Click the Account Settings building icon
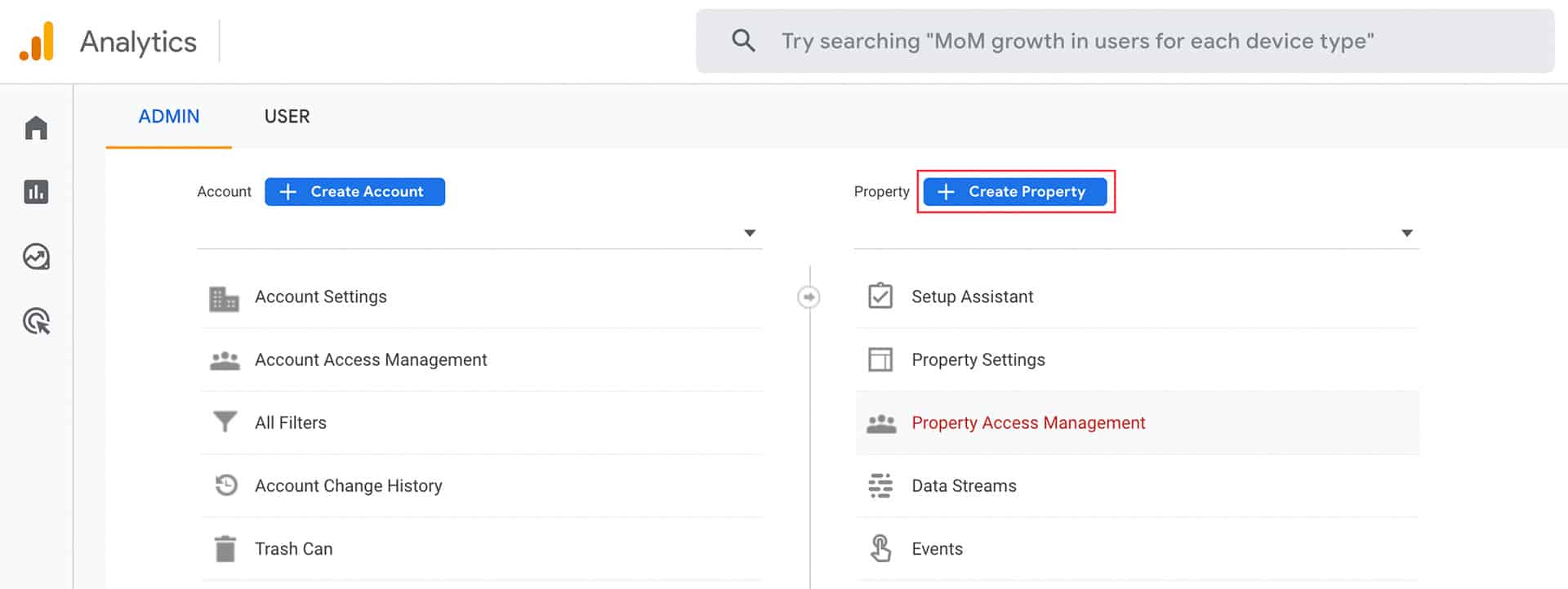Screen dimensions: 1568x589 [x=224, y=298]
